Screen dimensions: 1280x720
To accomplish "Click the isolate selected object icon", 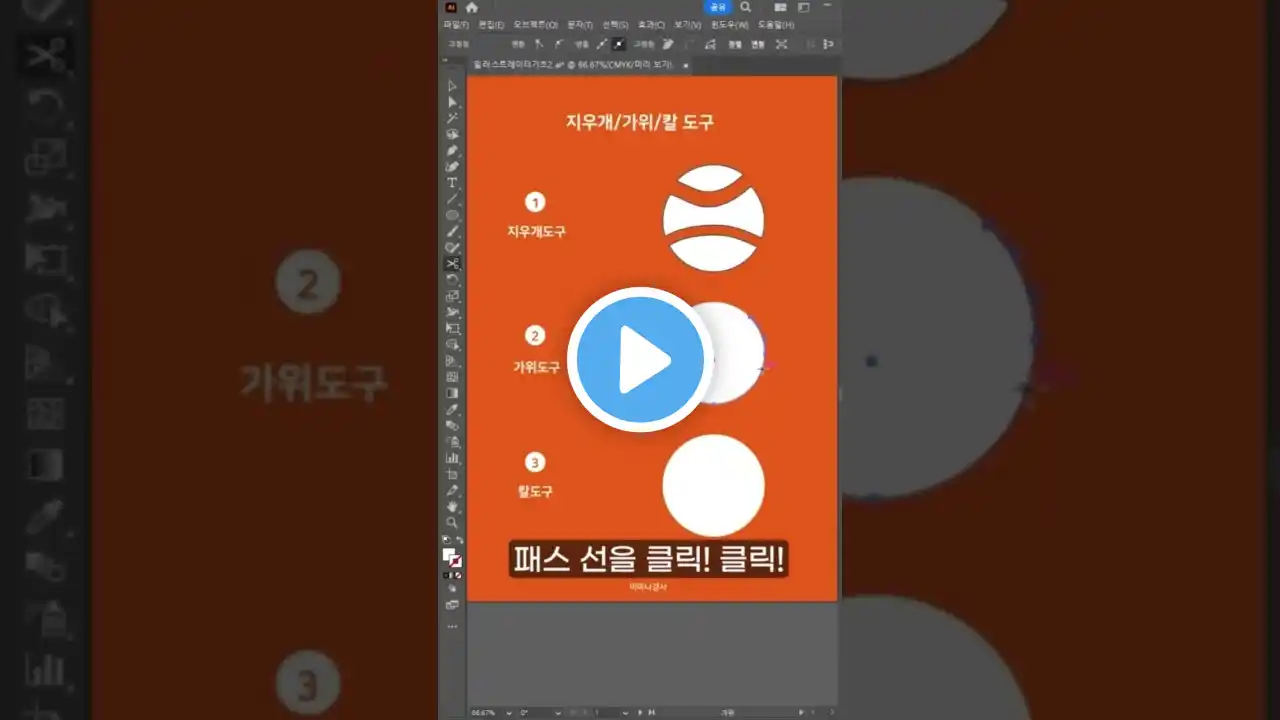I will pos(781,44).
